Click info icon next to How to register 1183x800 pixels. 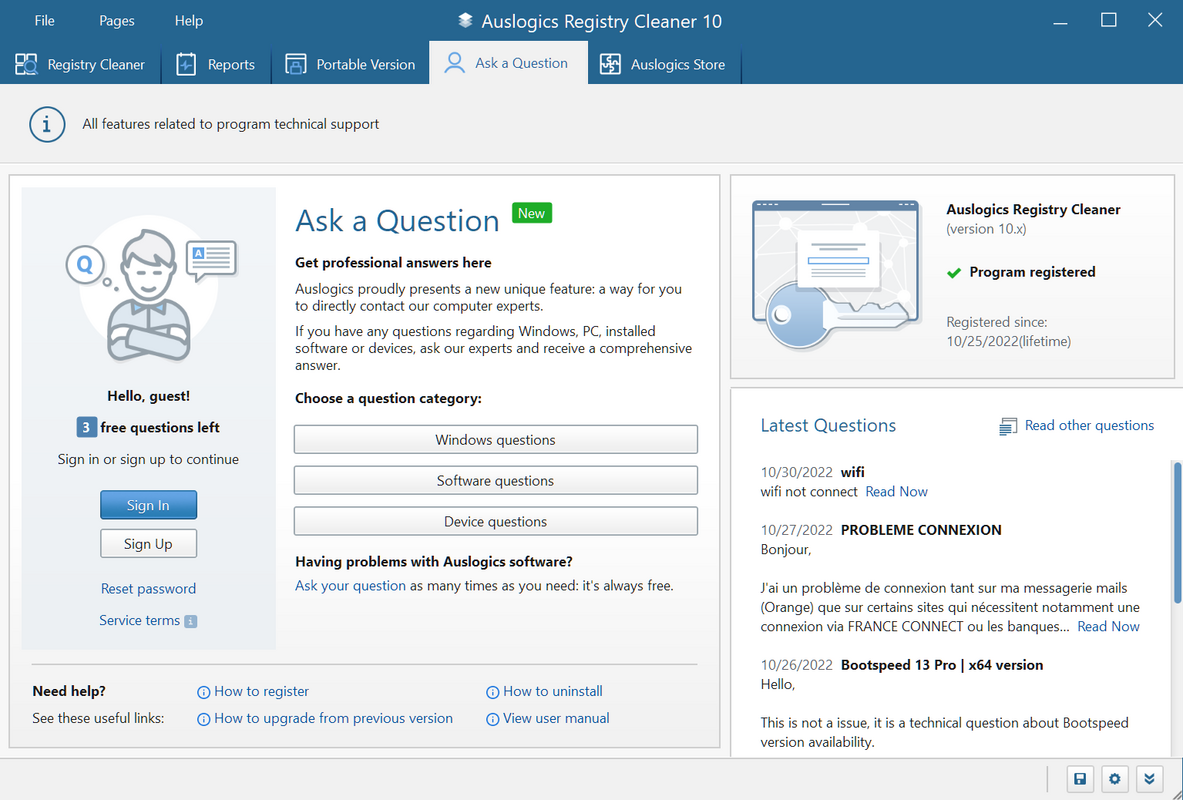coord(203,692)
